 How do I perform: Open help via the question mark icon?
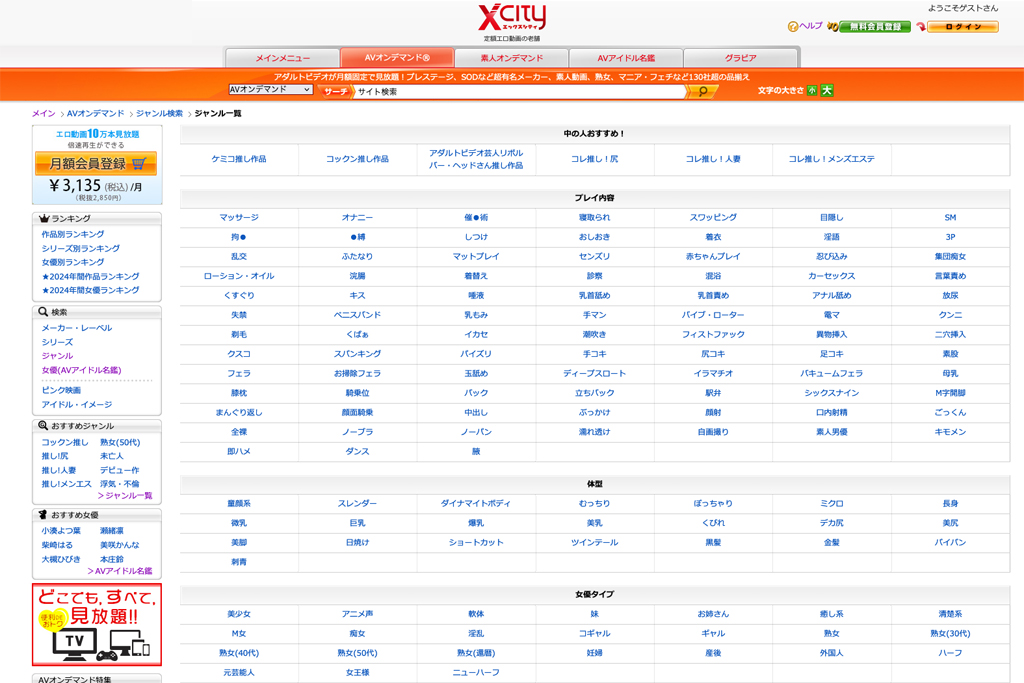click(x=793, y=27)
